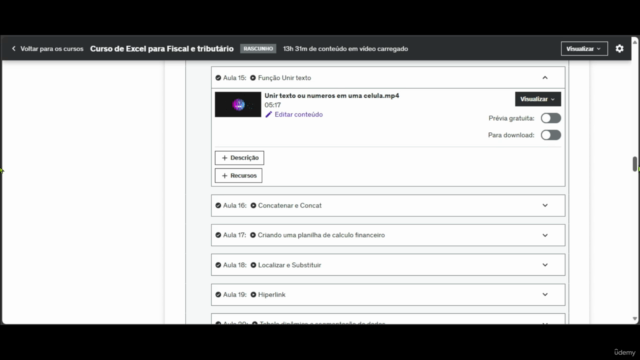Click the plus icon in the Descrição button

tap(224, 158)
